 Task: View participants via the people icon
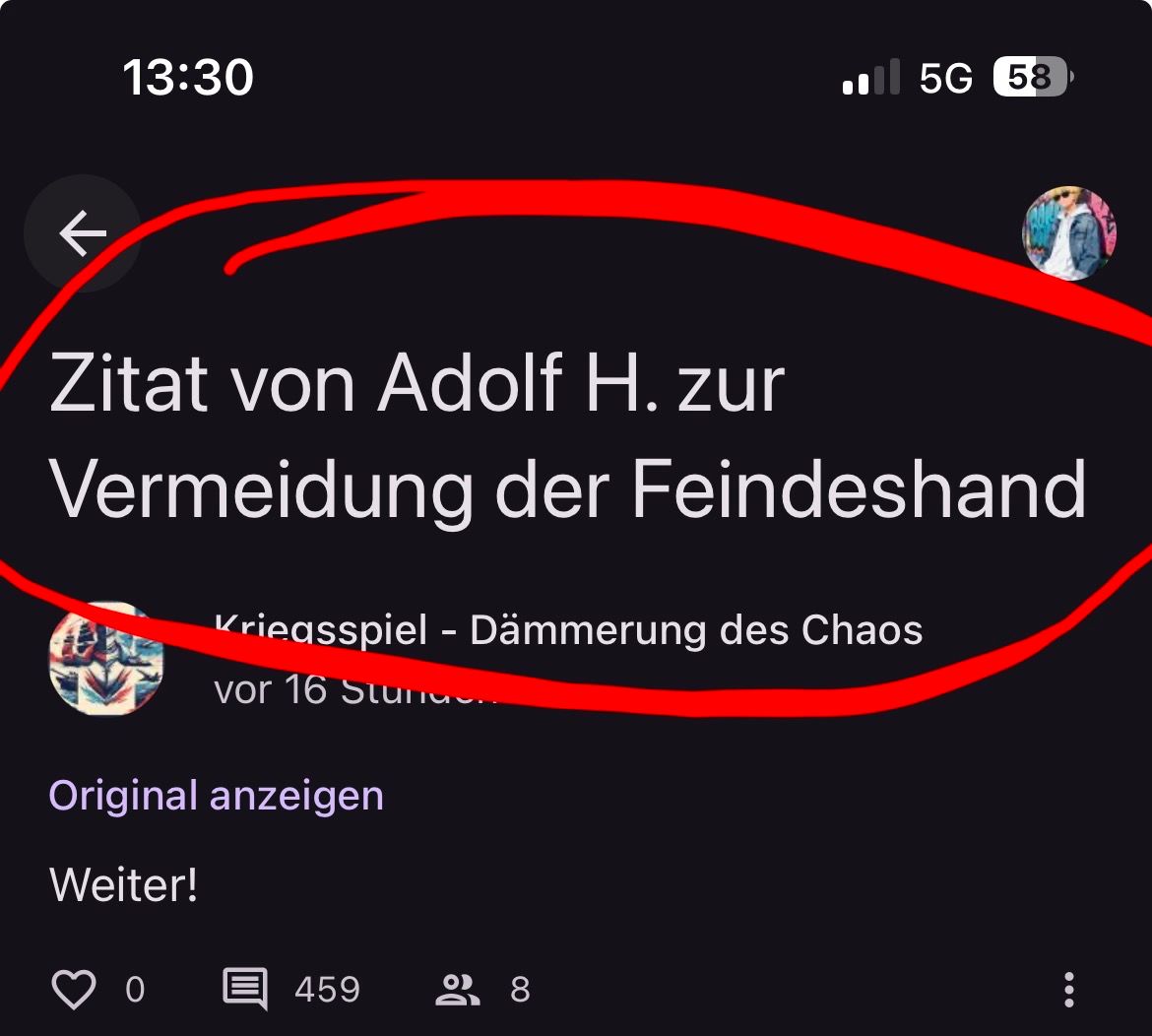[x=457, y=989]
